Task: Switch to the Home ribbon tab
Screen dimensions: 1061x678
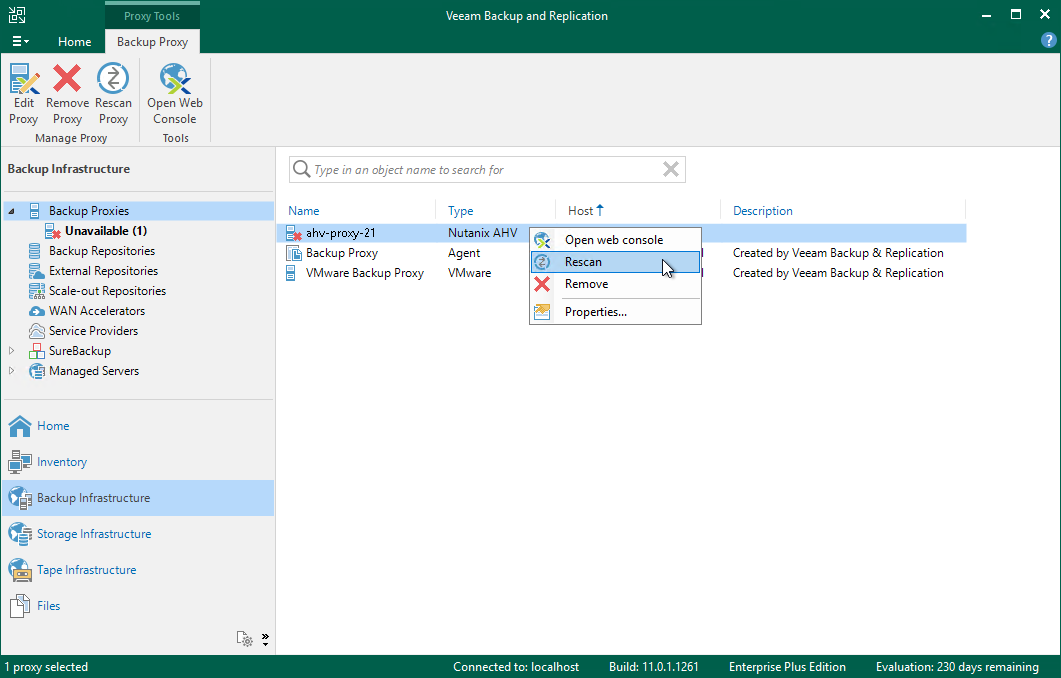Action: 74,42
